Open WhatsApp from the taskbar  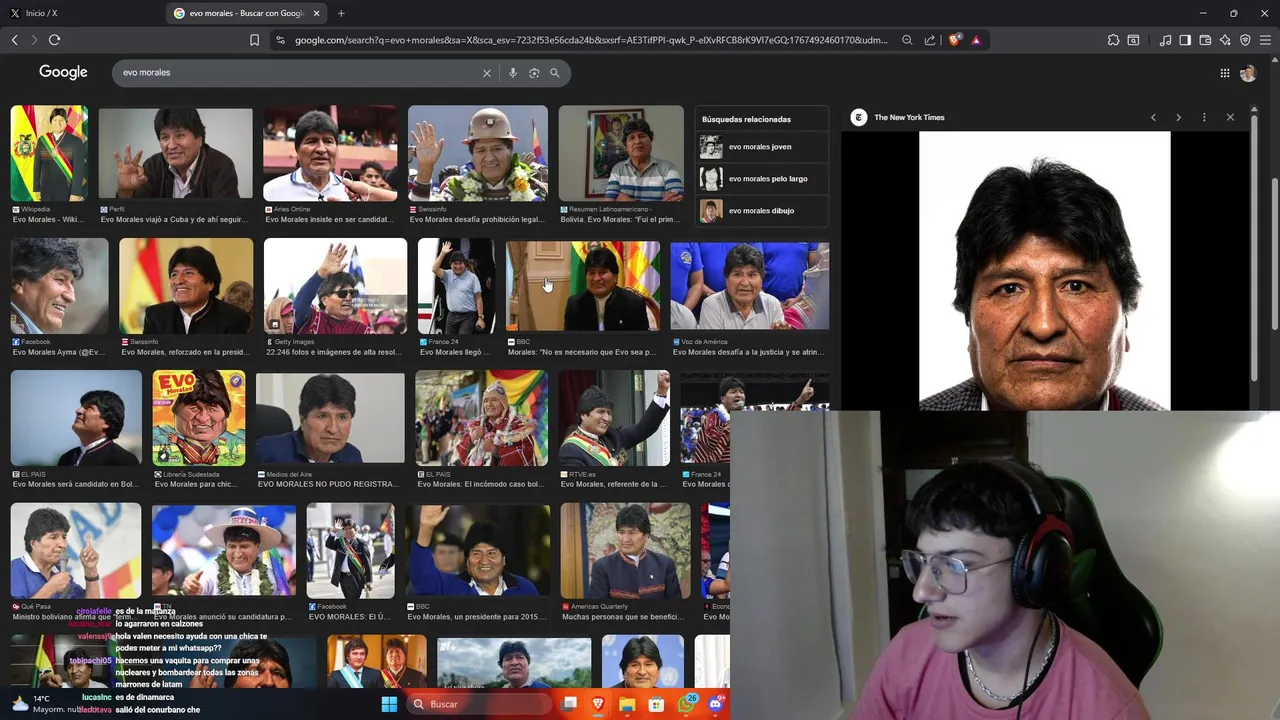(686, 704)
